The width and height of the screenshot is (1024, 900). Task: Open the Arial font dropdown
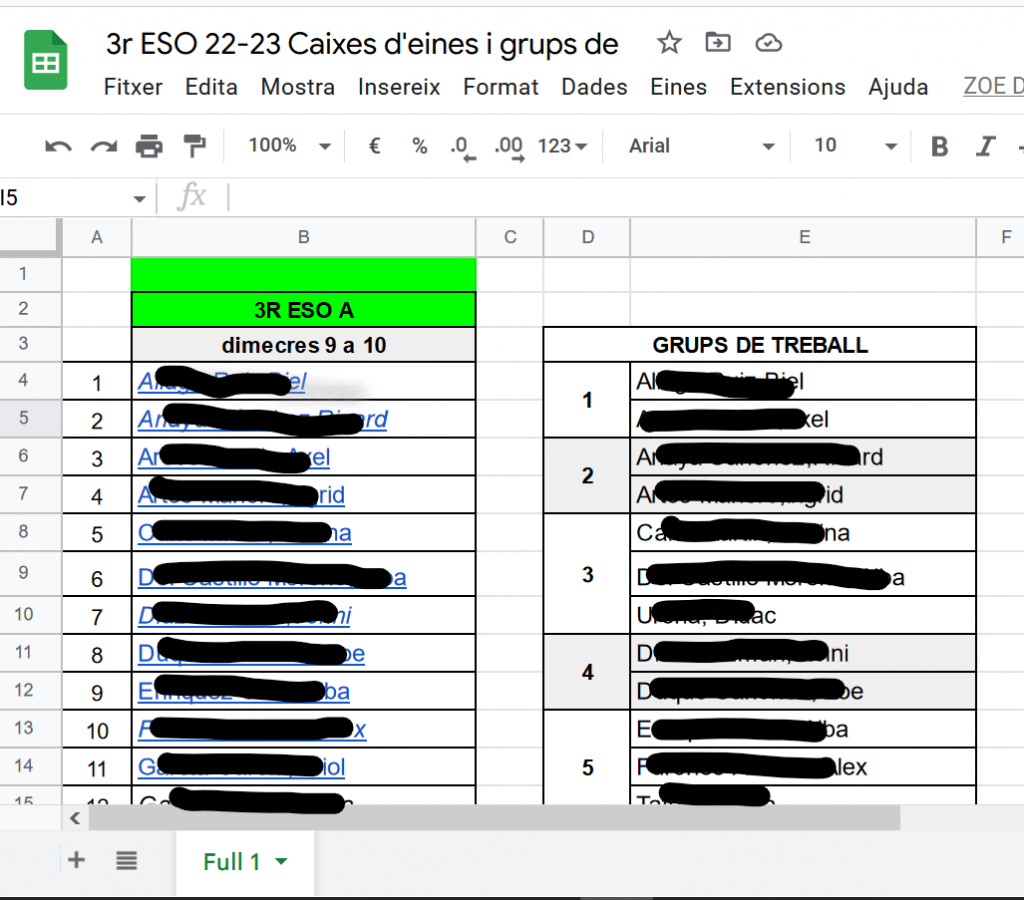(700, 147)
